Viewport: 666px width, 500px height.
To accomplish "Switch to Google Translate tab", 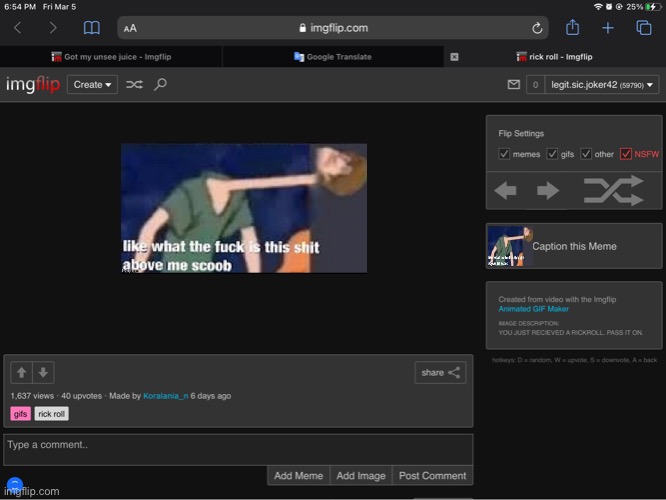I will [333, 57].
